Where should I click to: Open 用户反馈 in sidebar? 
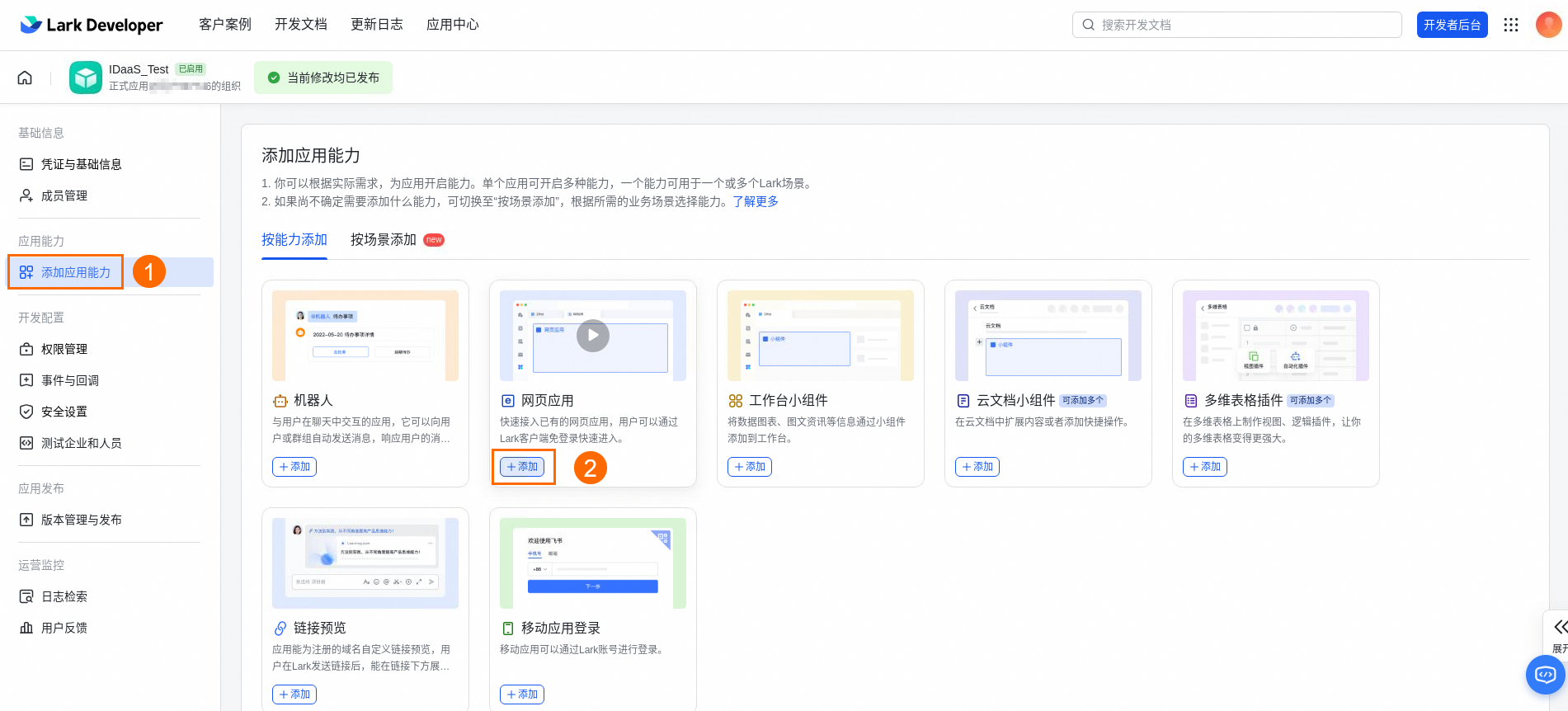64,628
